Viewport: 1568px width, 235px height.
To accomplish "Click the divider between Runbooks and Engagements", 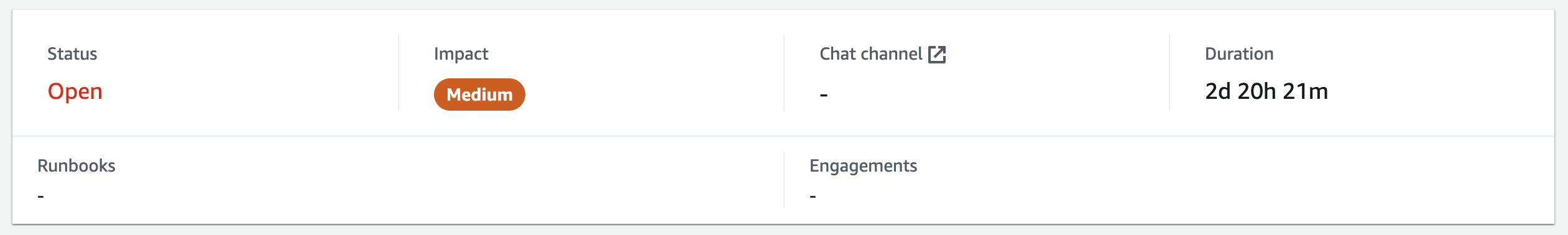I will (784, 180).
